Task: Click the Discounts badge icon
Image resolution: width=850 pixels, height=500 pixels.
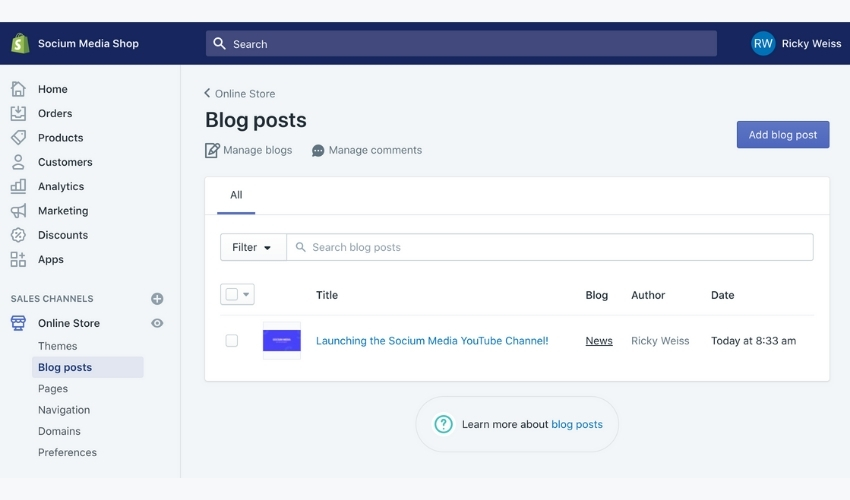Action: click(x=18, y=235)
